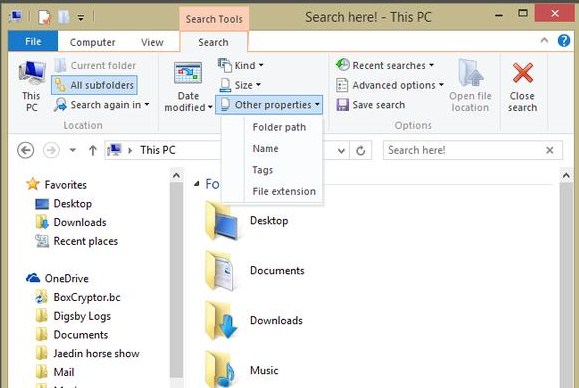The height and width of the screenshot is (388, 579).
Task: Clear search box with X button
Action: 549,150
